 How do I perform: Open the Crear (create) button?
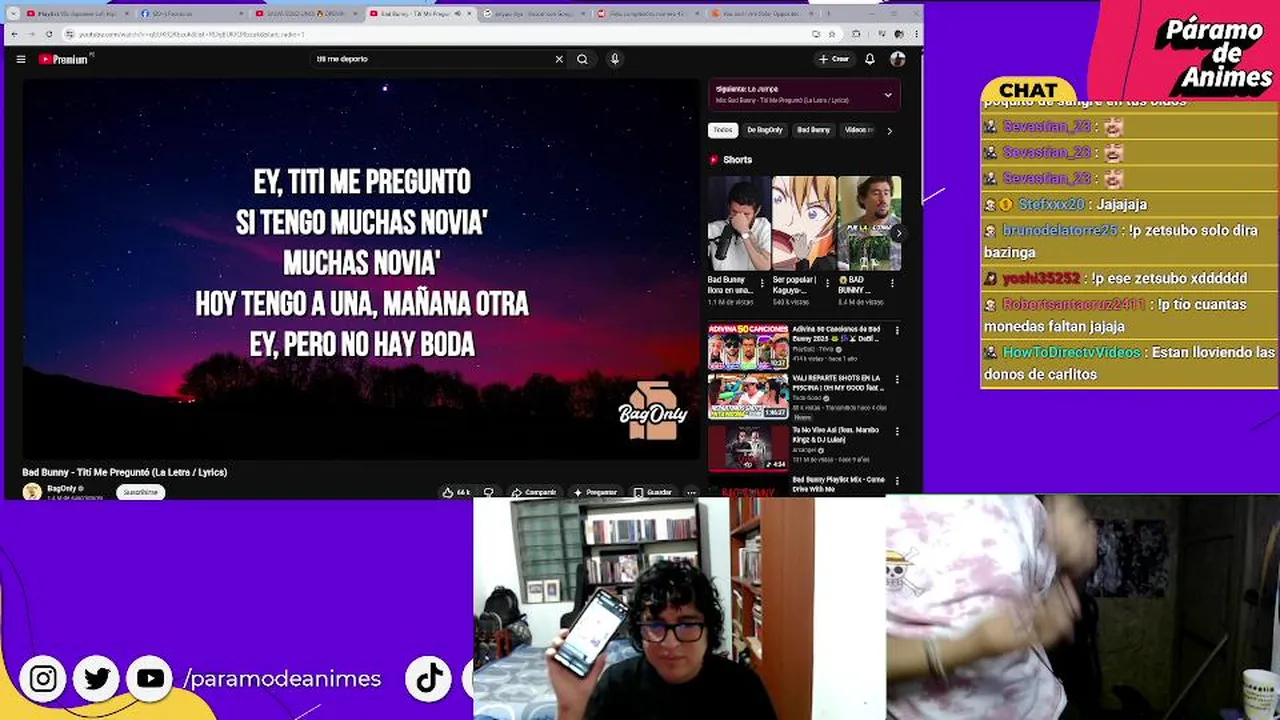[834, 59]
